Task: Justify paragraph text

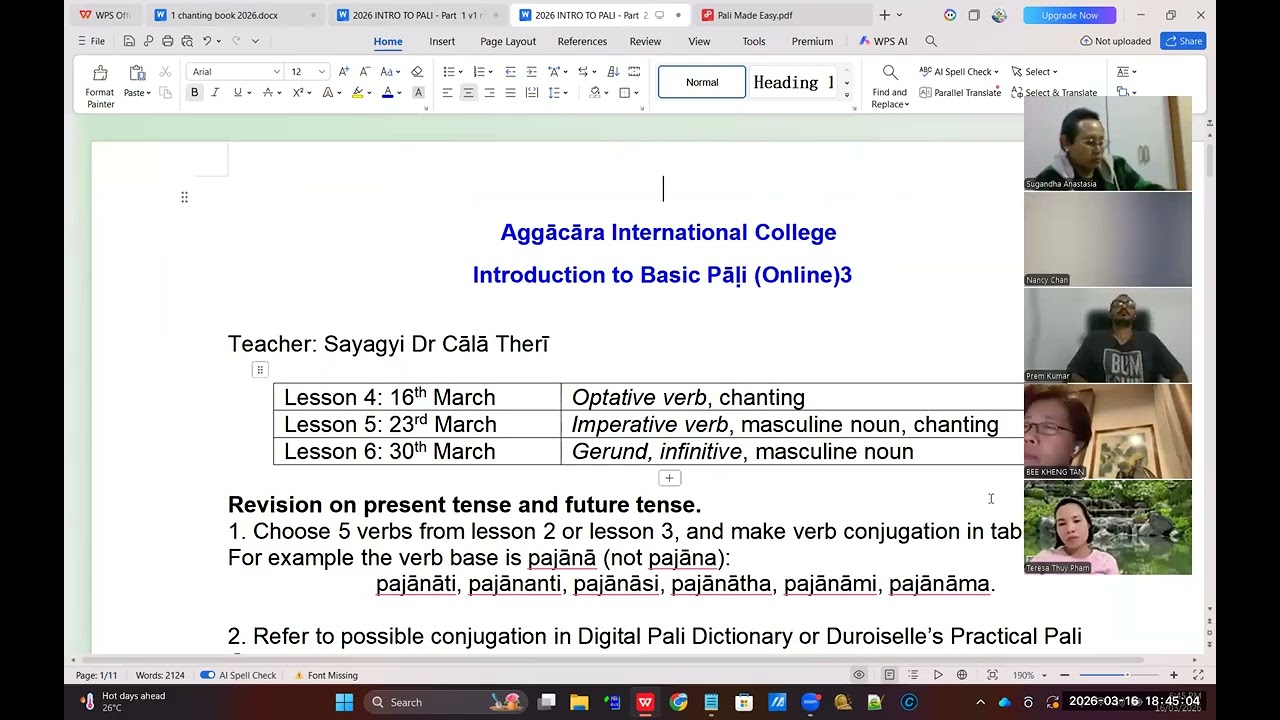Action: click(510, 93)
